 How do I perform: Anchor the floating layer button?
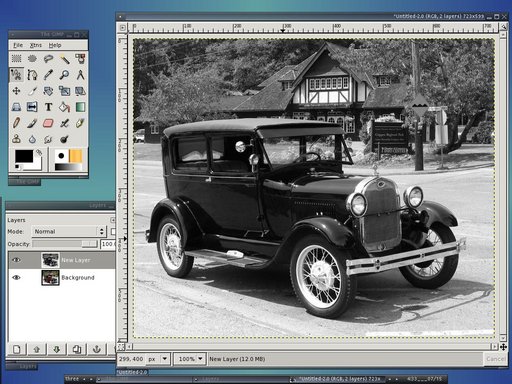point(97,349)
